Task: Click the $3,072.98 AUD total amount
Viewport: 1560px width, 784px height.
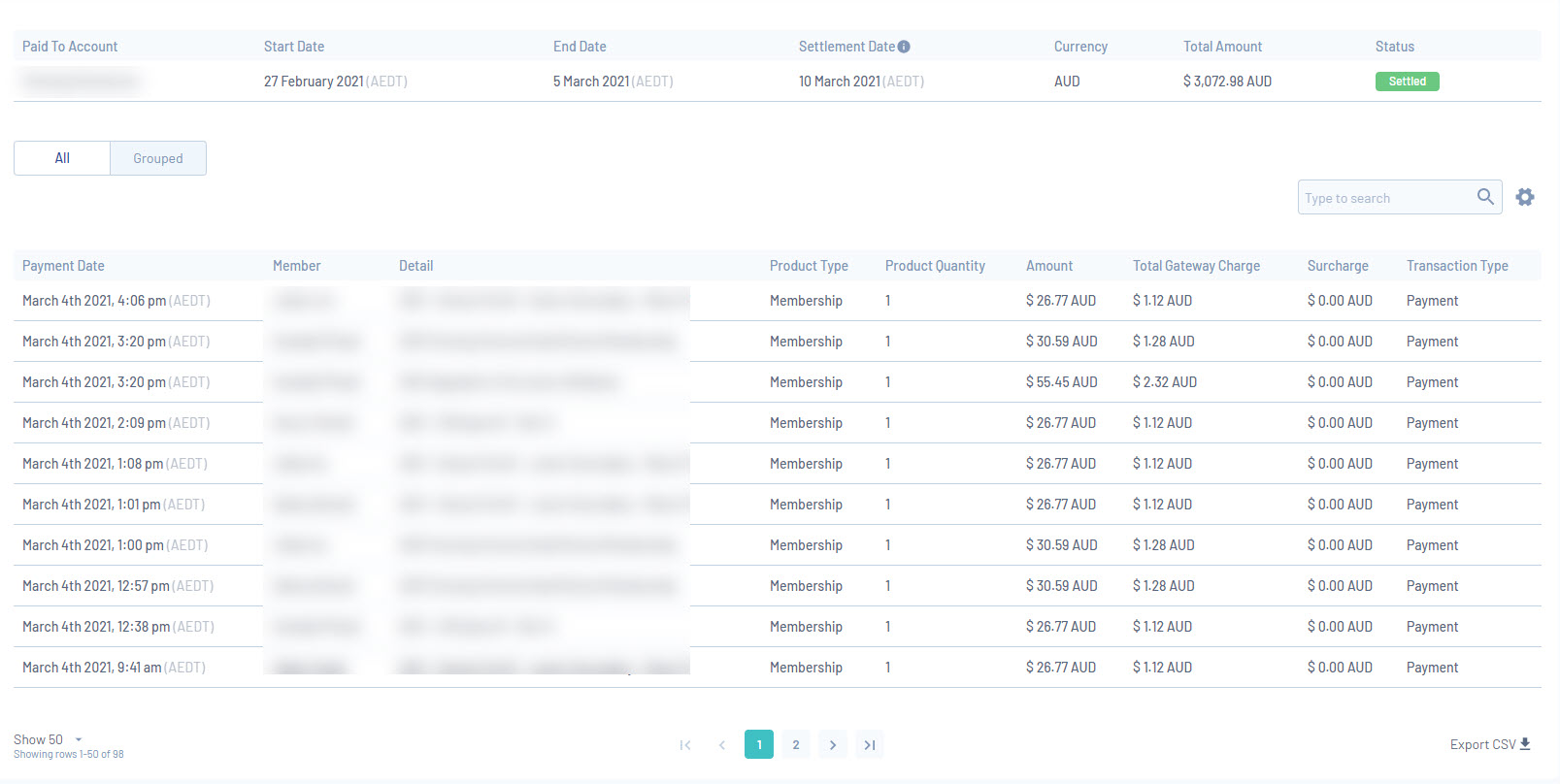Action: [1227, 82]
